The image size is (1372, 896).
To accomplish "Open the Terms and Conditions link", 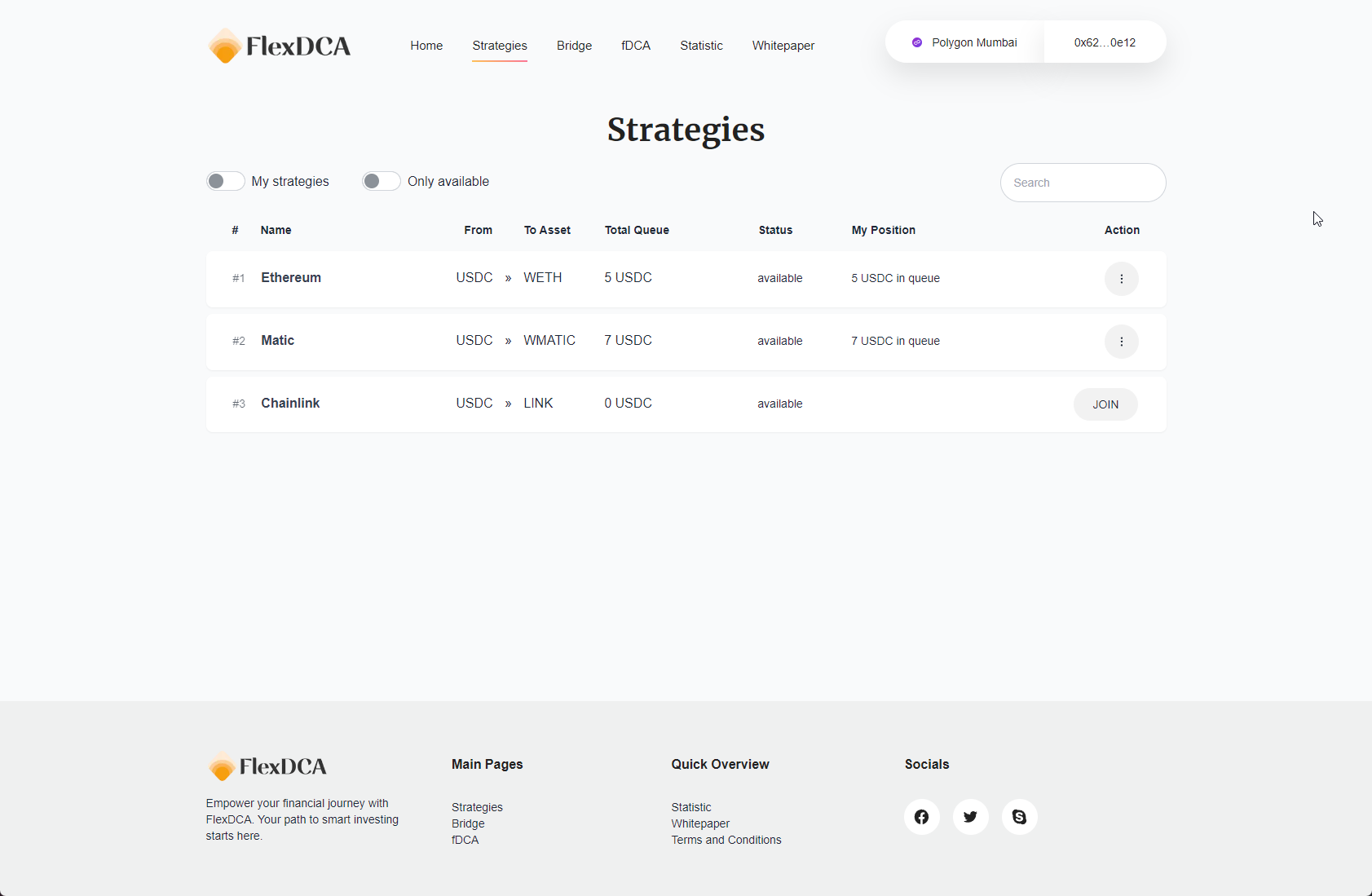I will pos(726,840).
